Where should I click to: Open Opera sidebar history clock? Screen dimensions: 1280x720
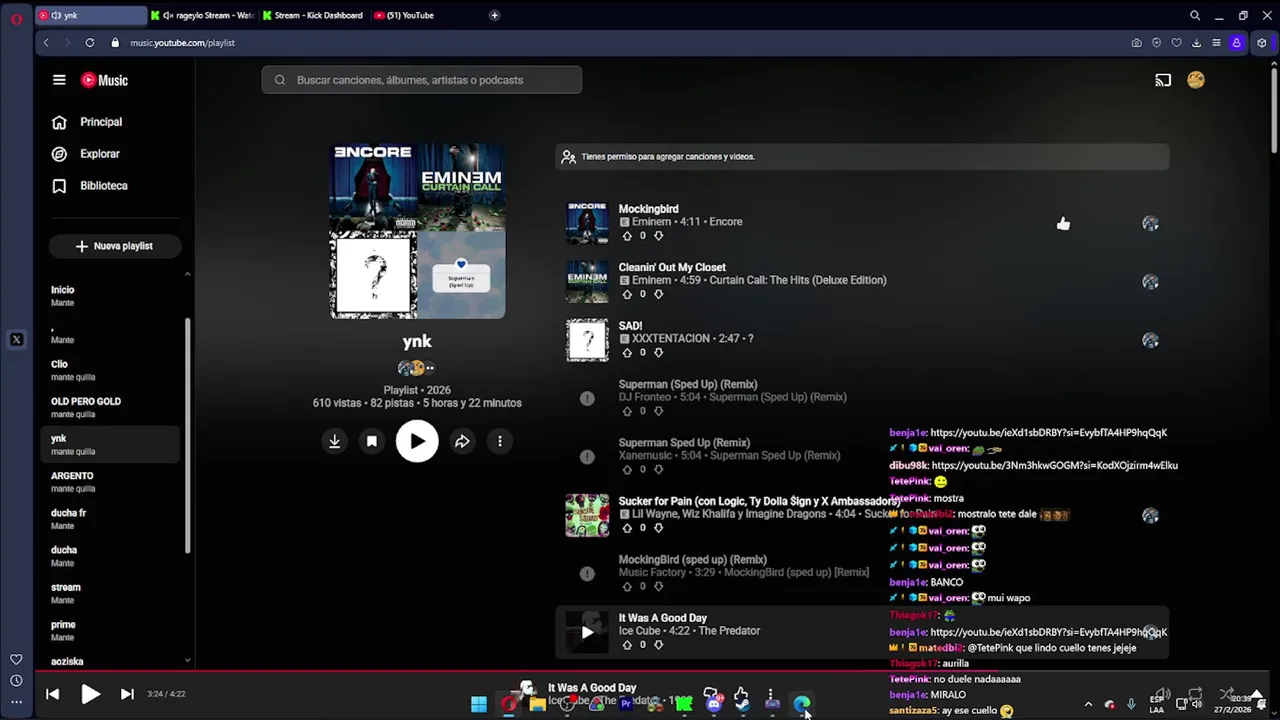[x=16, y=680]
